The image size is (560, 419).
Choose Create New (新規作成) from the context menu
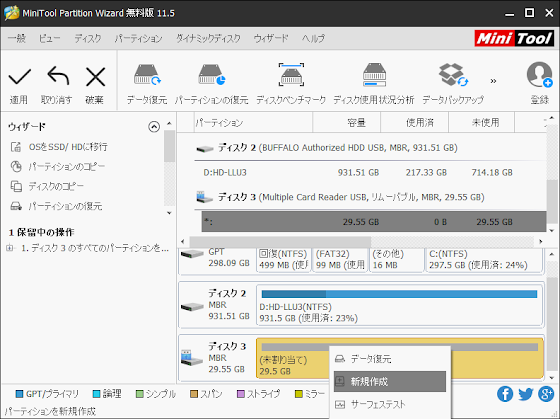coord(390,381)
